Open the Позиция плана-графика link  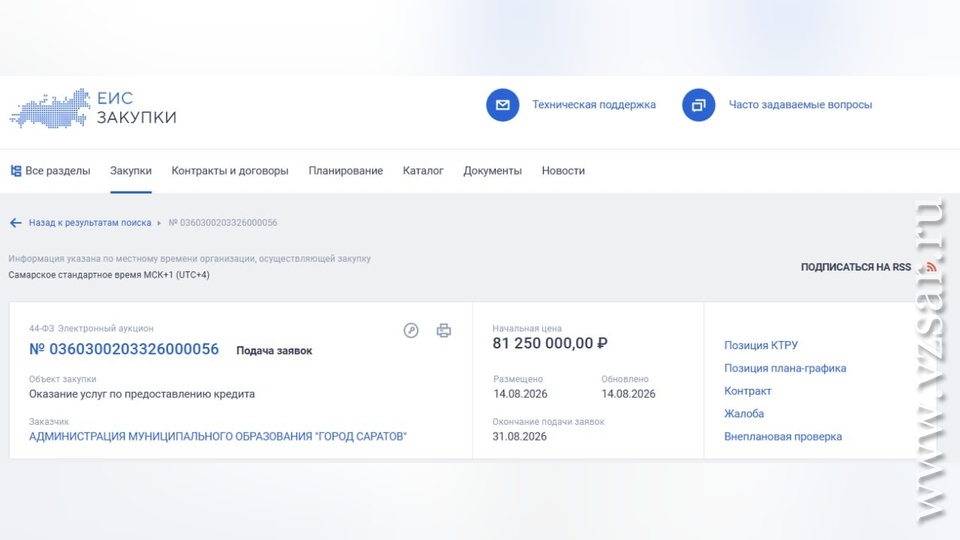coord(785,368)
